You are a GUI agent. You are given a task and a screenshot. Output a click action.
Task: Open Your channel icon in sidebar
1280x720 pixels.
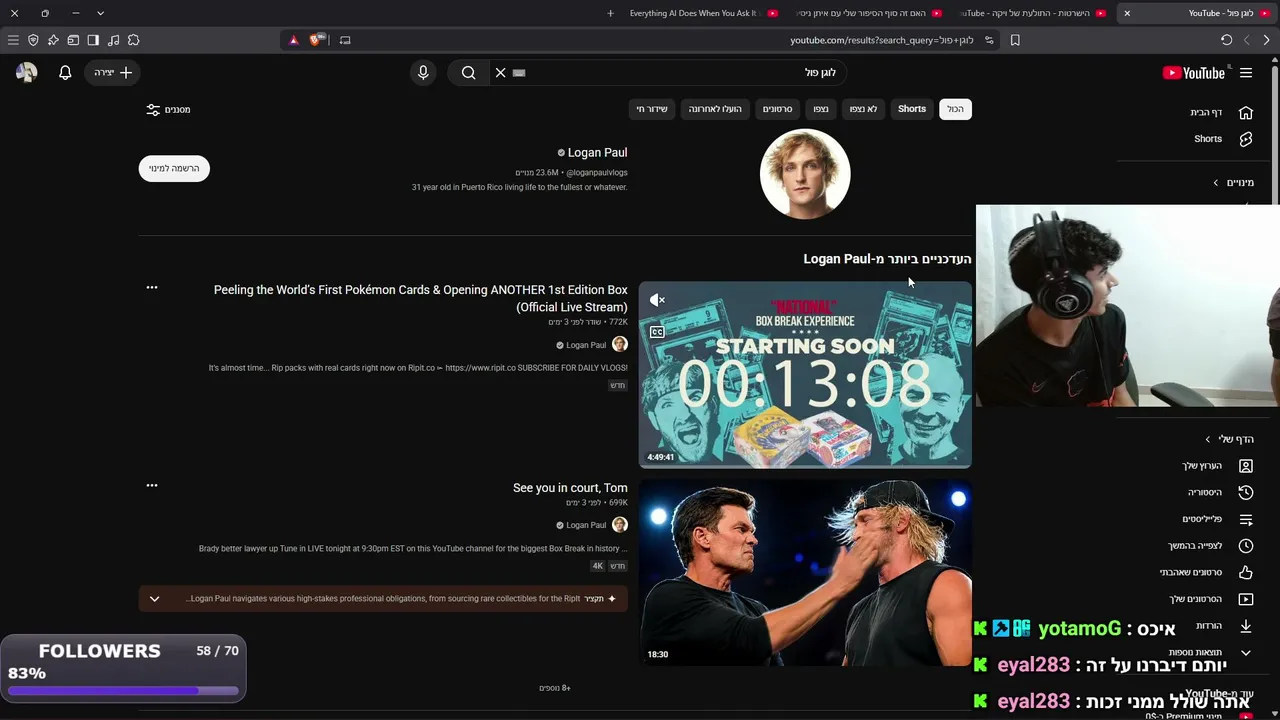click(x=1246, y=466)
